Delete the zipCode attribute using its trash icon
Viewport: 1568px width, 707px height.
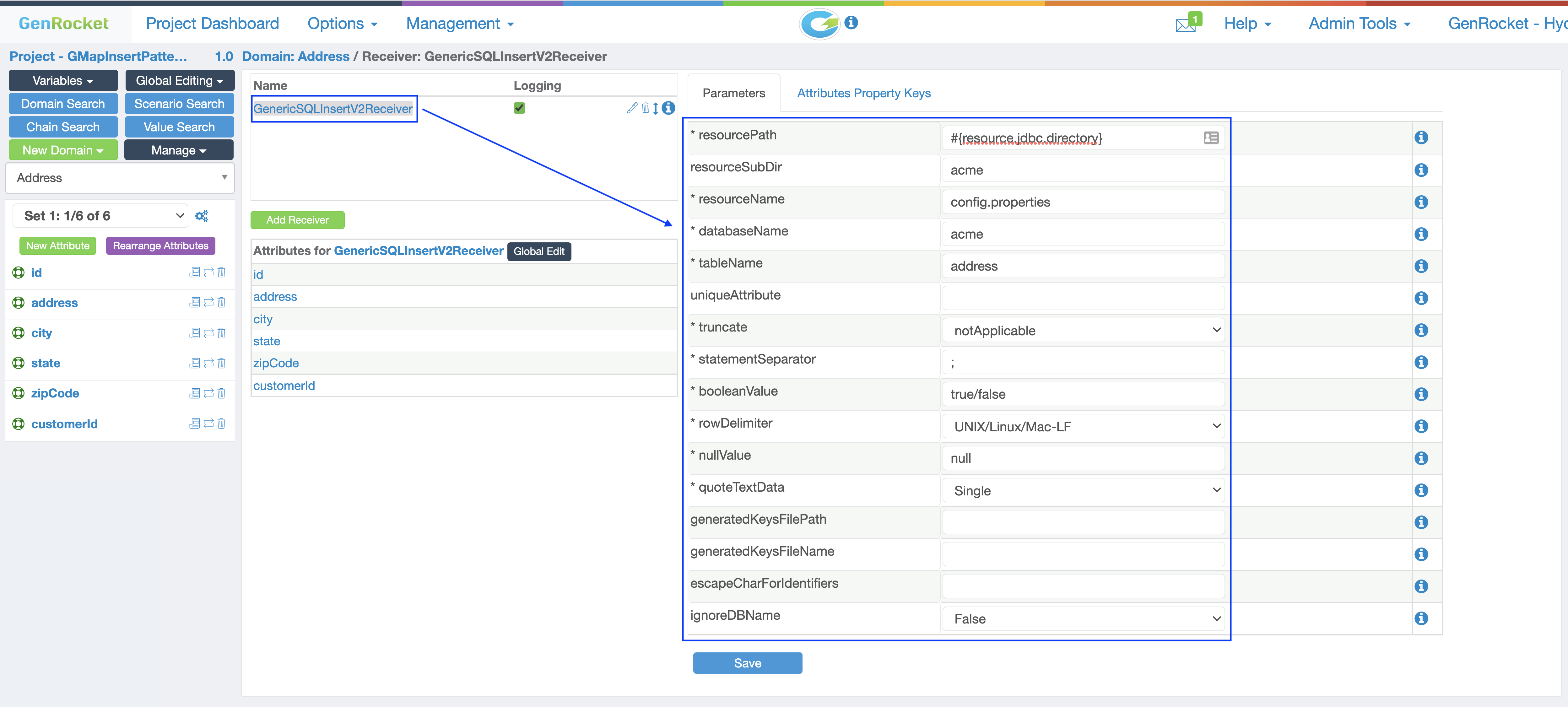point(222,393)
